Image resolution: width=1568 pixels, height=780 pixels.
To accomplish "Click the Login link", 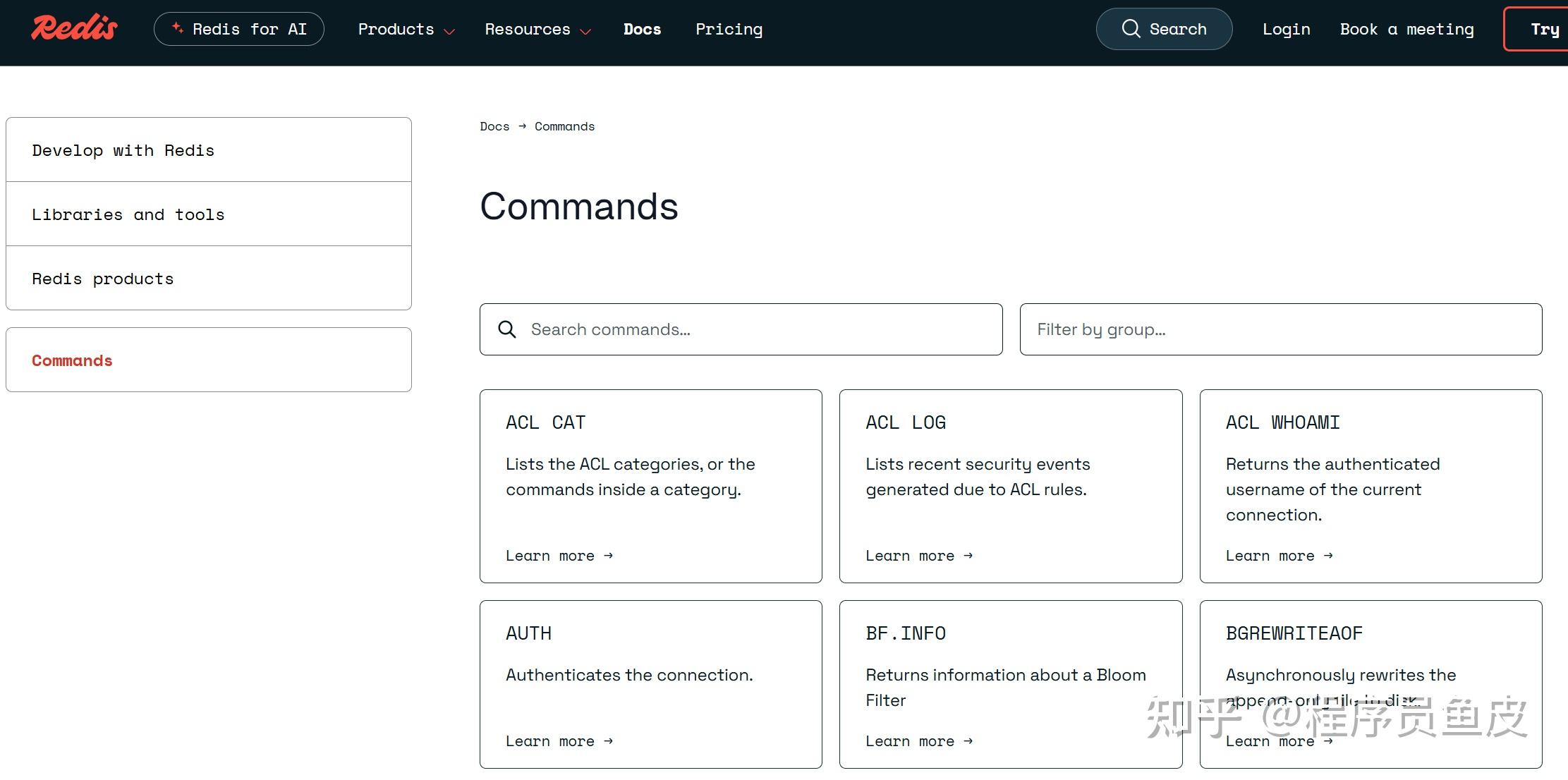I will pos(1286,29).
